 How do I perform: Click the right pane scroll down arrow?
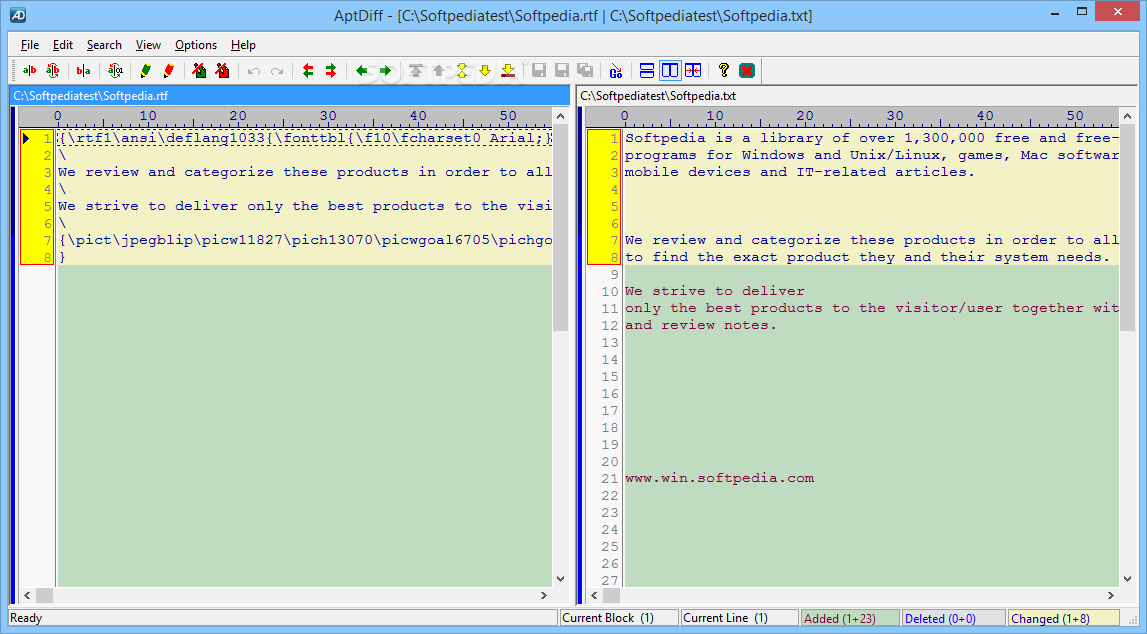click(x=1127, y=578)
